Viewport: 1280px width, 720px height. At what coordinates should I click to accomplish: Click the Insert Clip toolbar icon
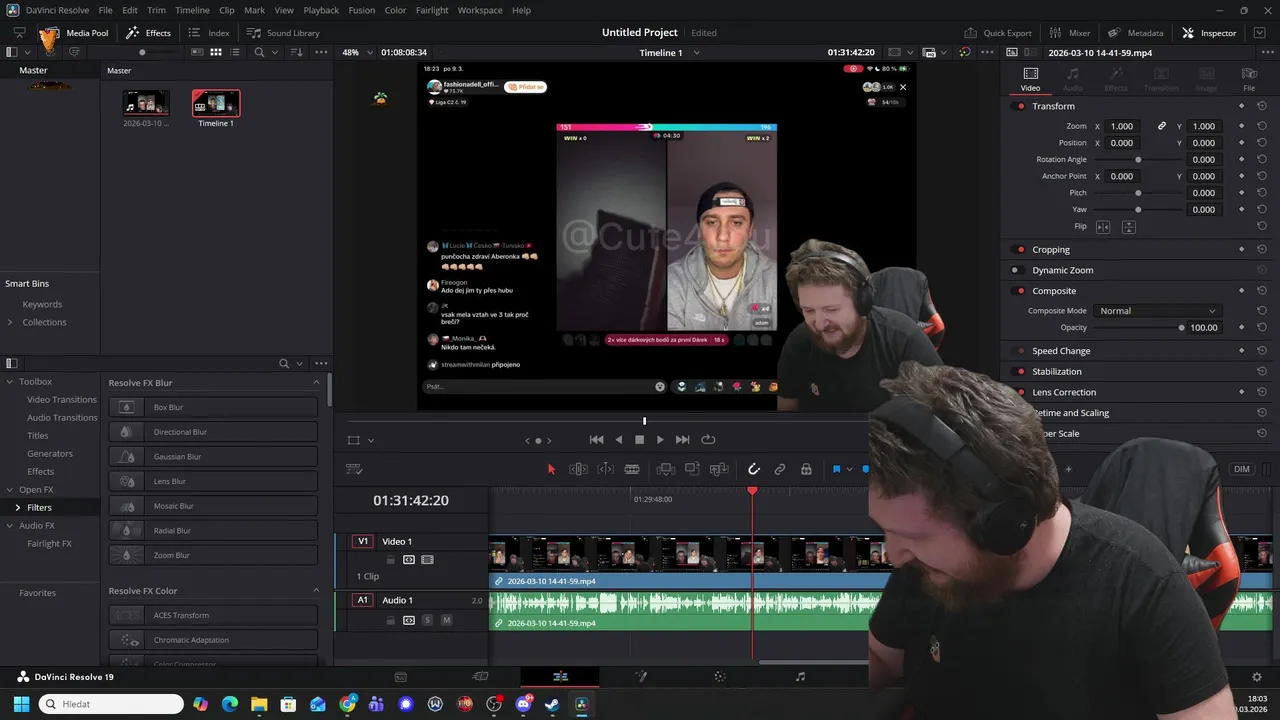point(665,469)
